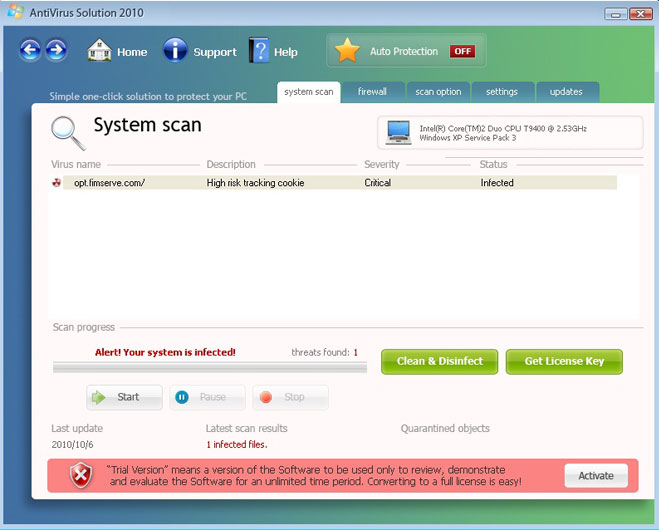This screenshot has height=530, width=659.
Task: Toggle Auto Protection OFF switch
Action: pyautogui.click(x=462, y=51)
